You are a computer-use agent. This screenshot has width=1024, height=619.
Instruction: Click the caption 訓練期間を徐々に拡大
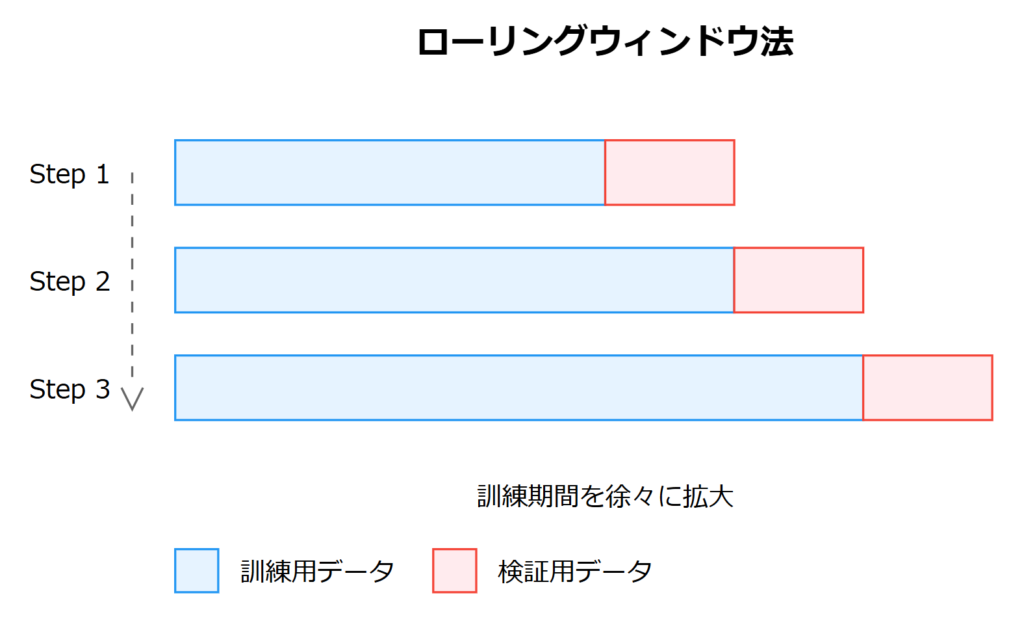pyautogui.click(x=605, y=497)
